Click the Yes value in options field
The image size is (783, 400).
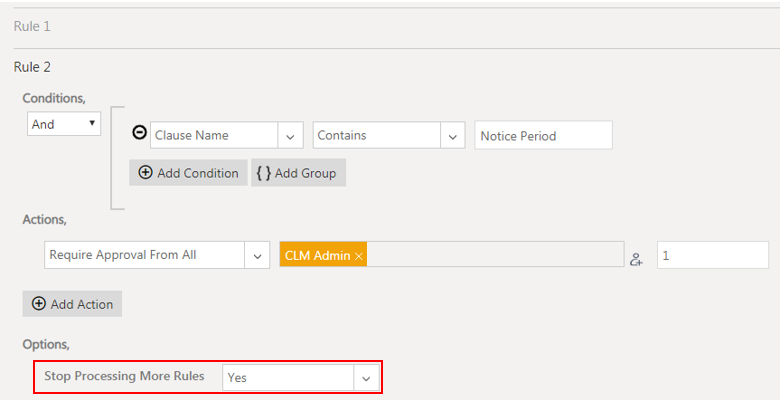coord(288,378)
